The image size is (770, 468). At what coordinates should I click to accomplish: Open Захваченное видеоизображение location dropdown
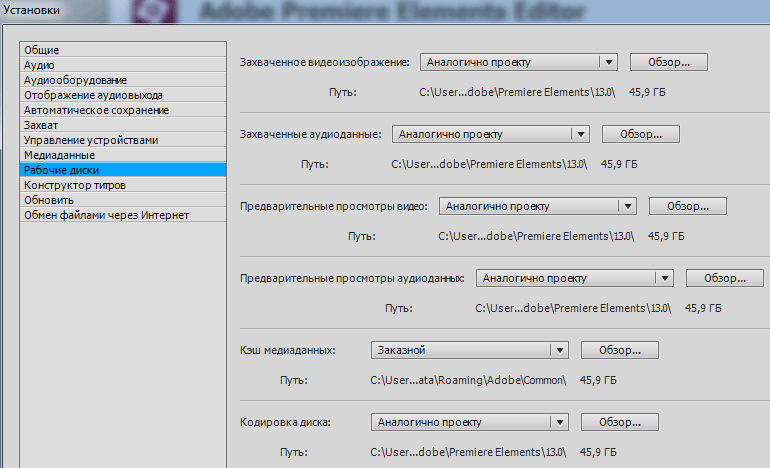pyautogui.click(x=519, y=62)
